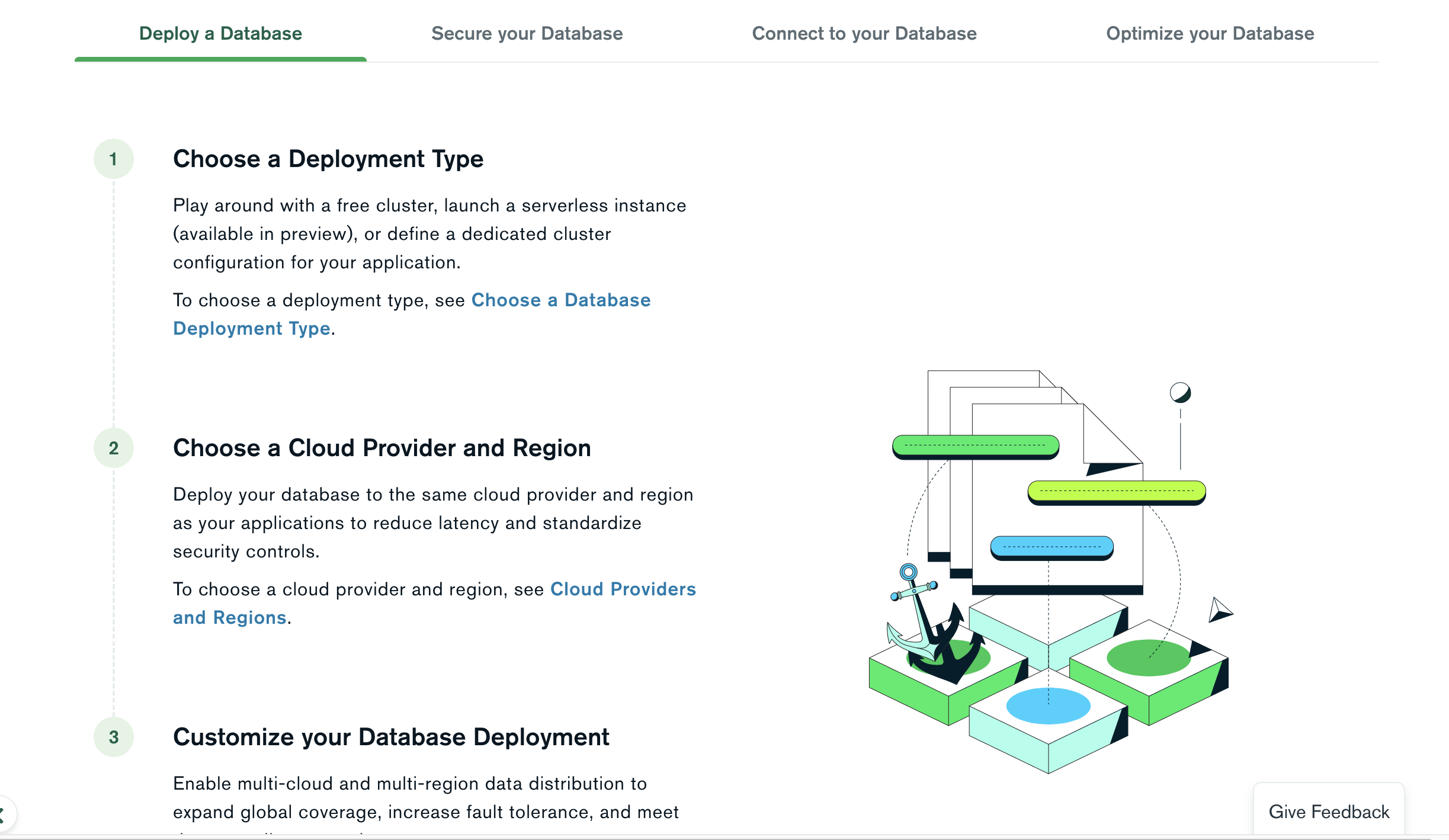Click the blue circle on bottom tile

[1048, 706]
